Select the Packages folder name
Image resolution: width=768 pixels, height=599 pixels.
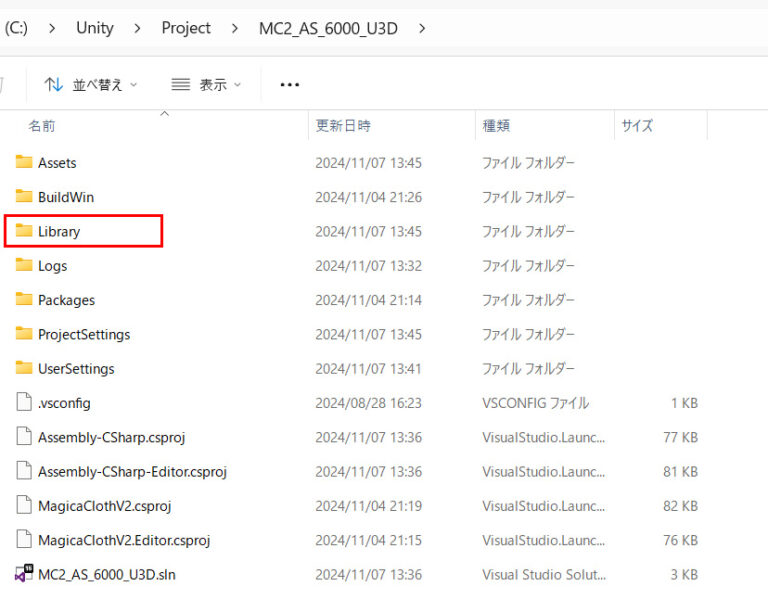pyautogui.click(x=67, y=300)
